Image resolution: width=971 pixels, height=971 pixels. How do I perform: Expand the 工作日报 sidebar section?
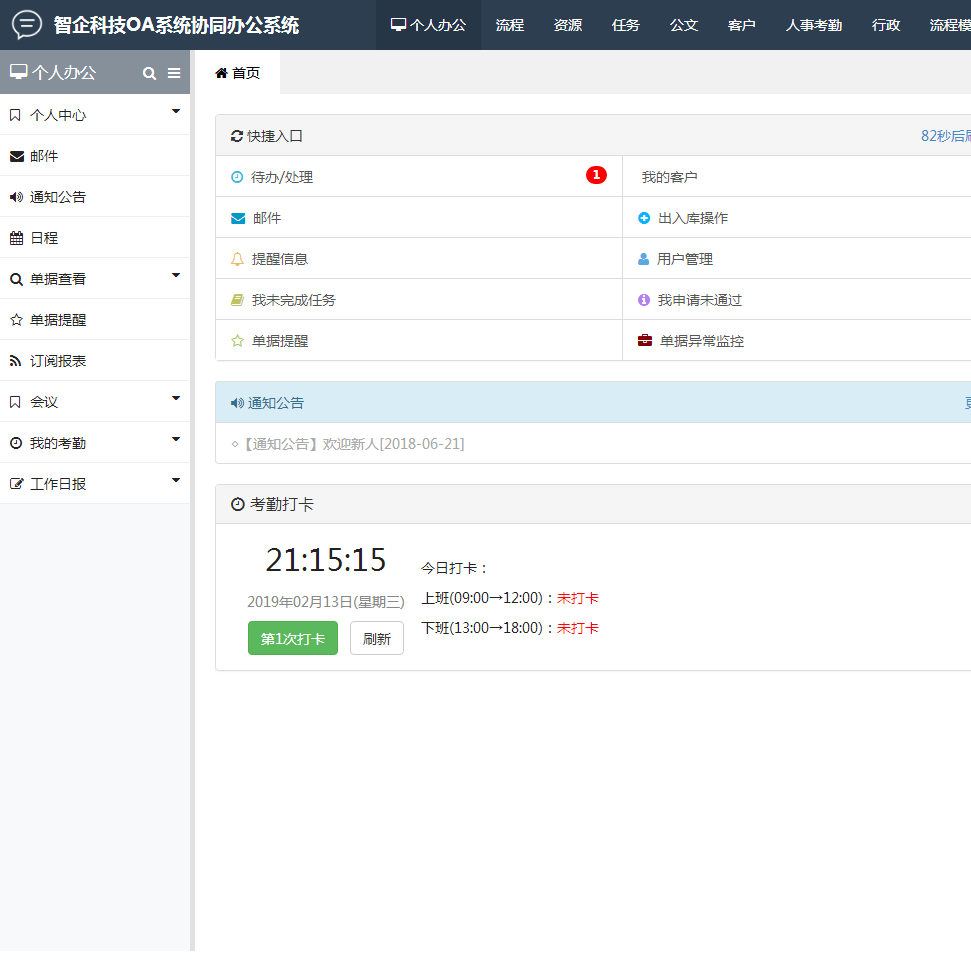176,480
